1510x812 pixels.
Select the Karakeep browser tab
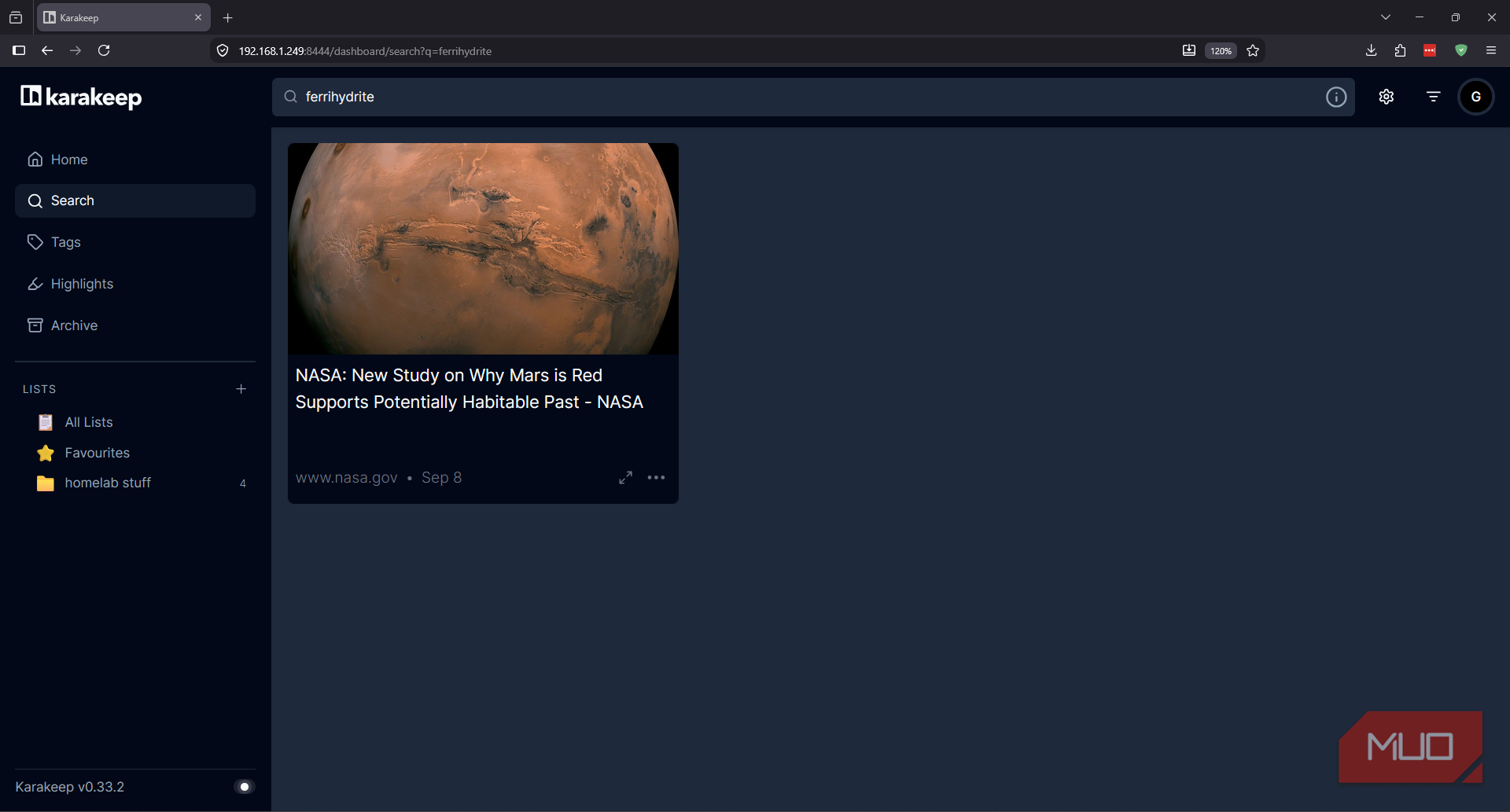[x=123, y=17]
